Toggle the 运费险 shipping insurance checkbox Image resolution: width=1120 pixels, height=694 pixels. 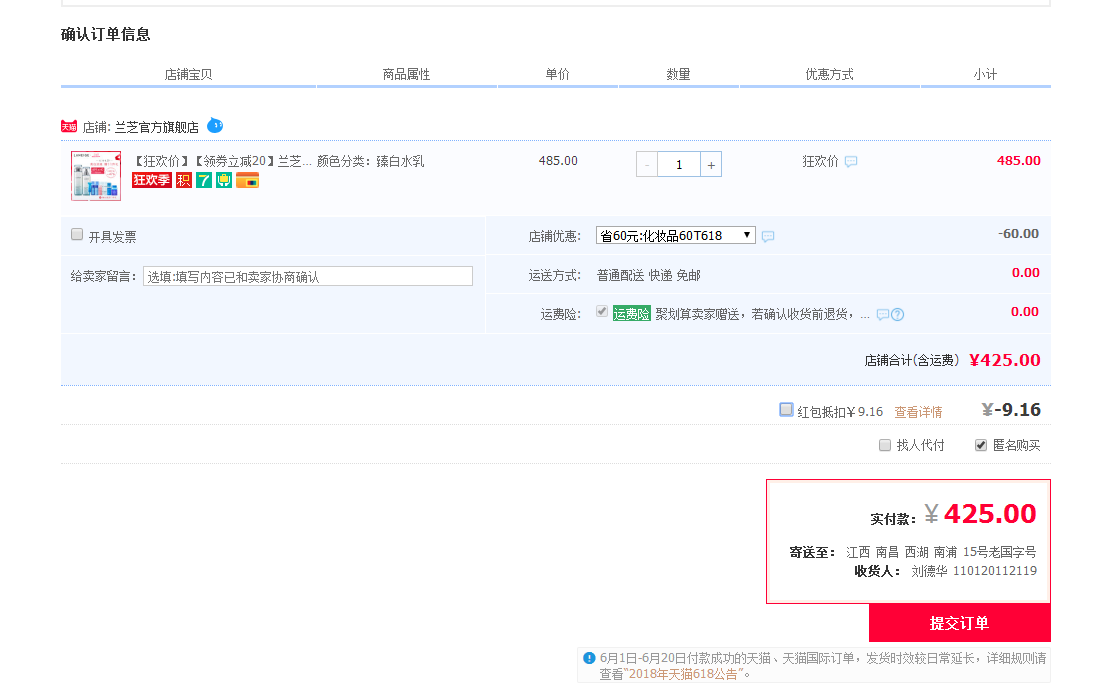coord(602,311)
